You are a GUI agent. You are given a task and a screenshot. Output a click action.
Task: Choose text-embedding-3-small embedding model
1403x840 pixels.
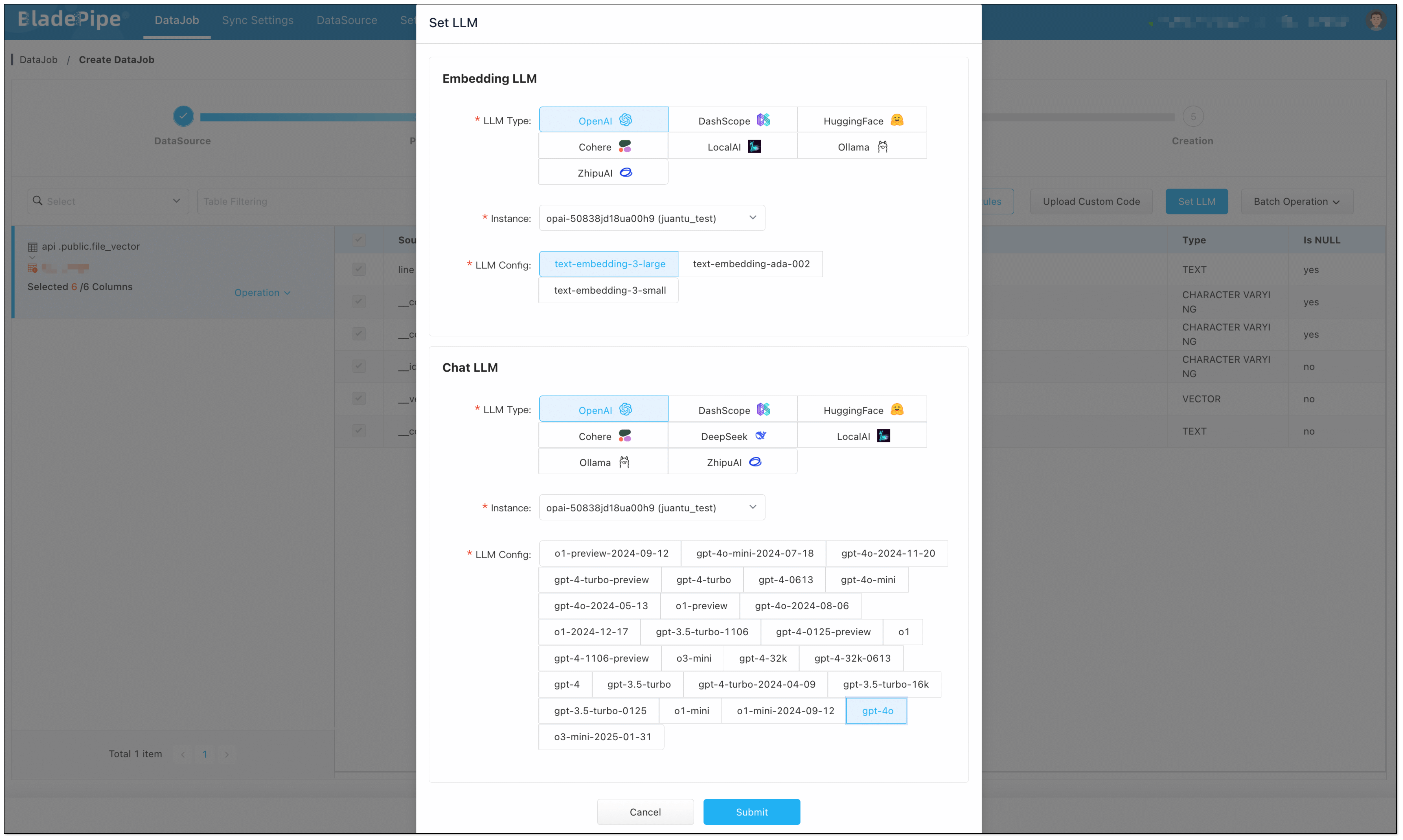(609, 290)
